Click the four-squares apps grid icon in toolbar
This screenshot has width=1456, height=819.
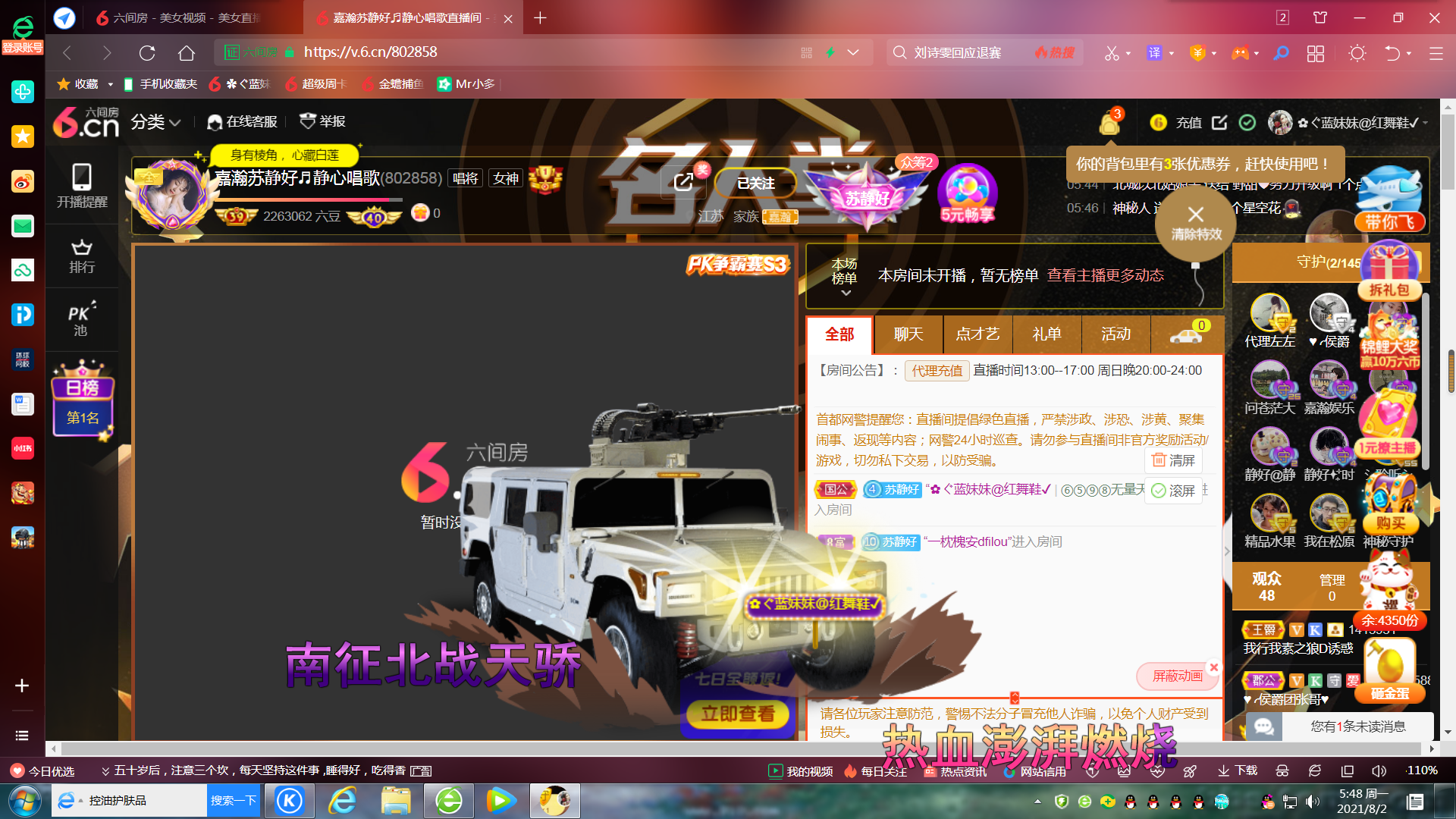click(x=1316, y=53)
